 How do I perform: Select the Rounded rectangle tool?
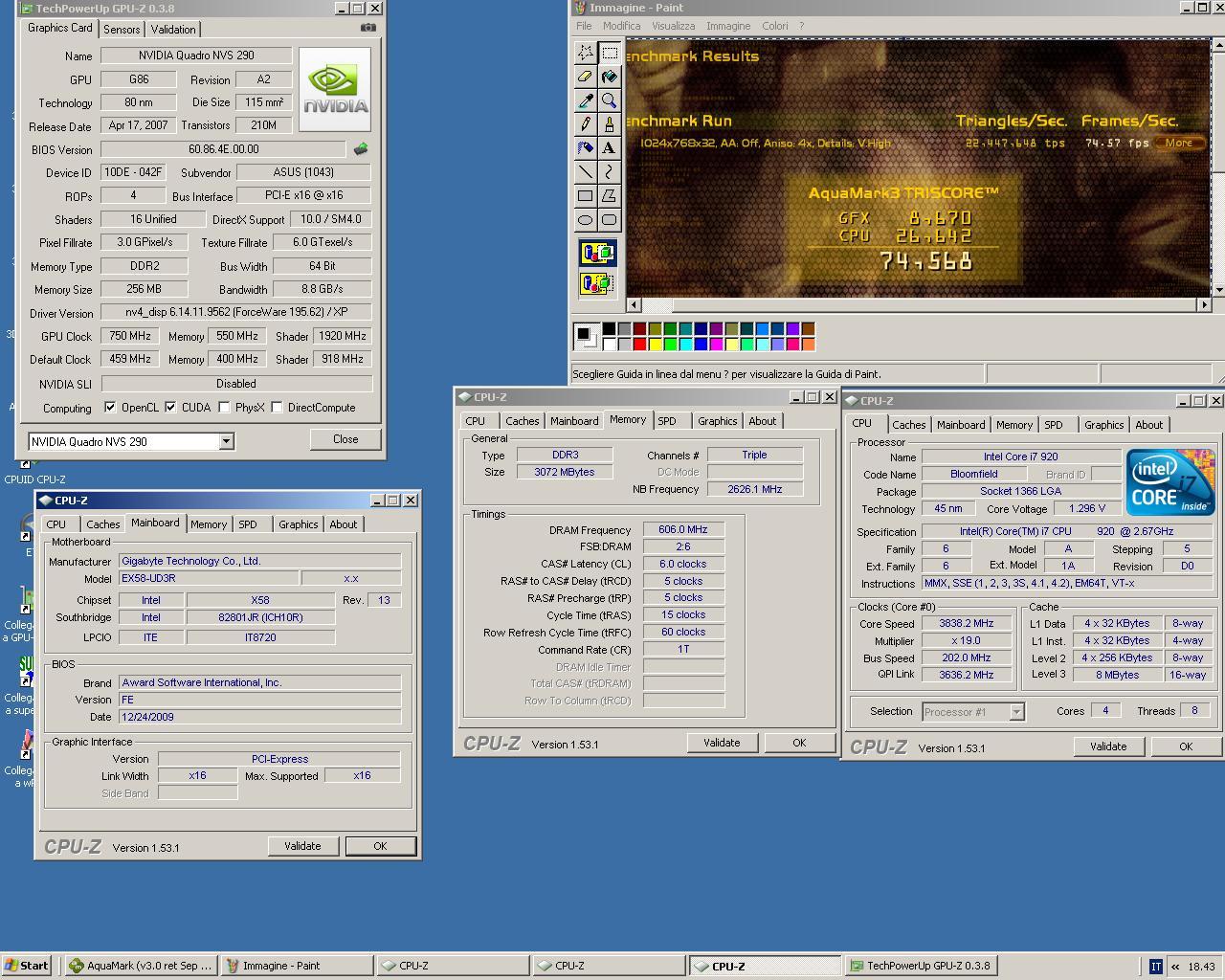point(609,220)
